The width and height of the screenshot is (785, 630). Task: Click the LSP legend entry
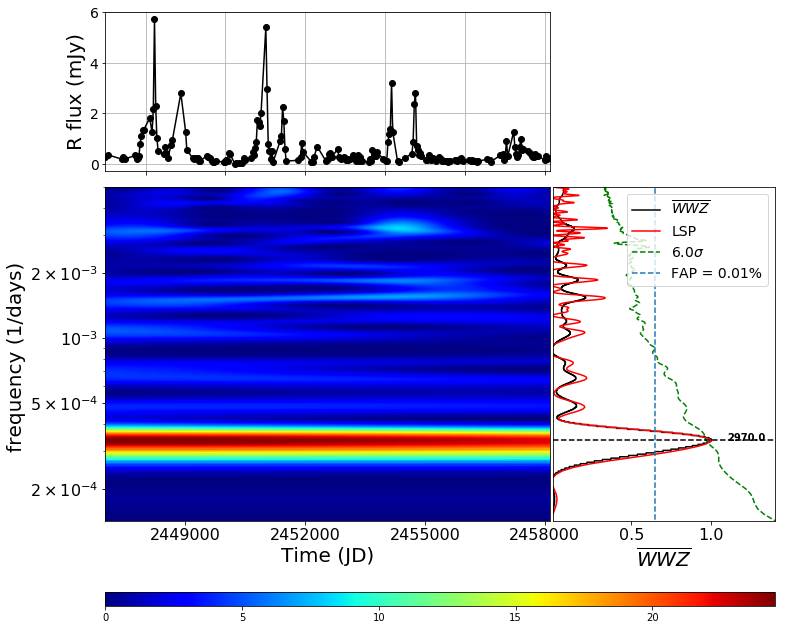(683, 230)
